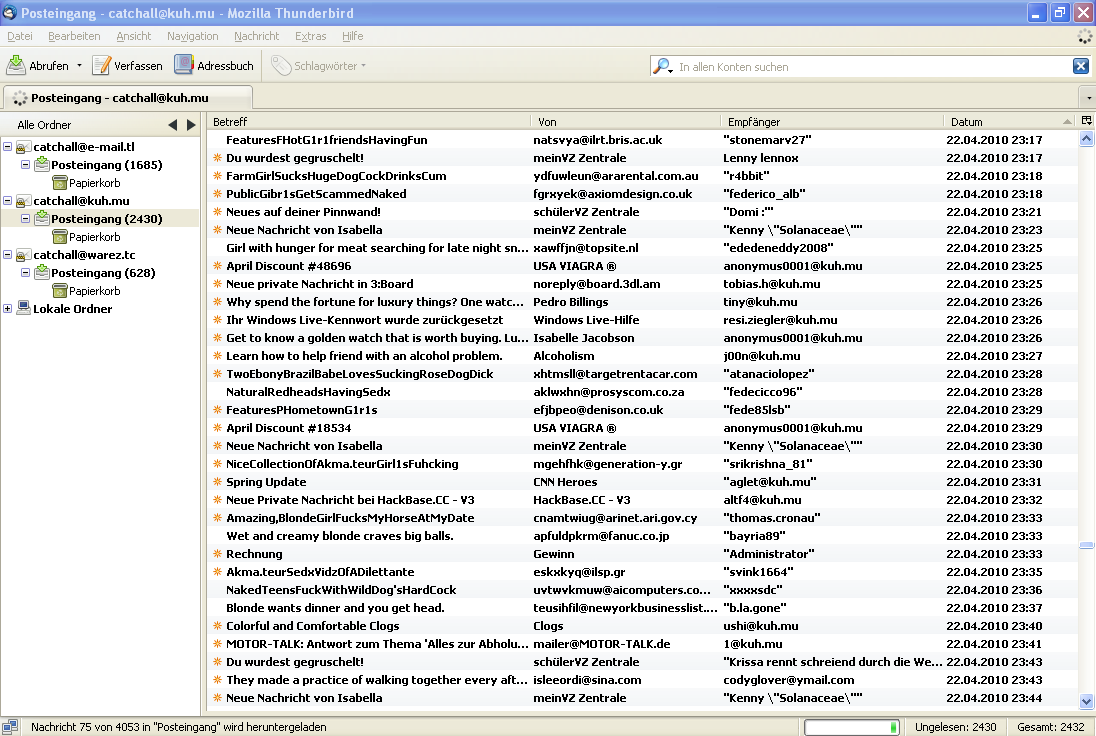1096x736 pixels.
Task: Select recipient 'codyglover@ymail.com' row
Action: point(643,679)
